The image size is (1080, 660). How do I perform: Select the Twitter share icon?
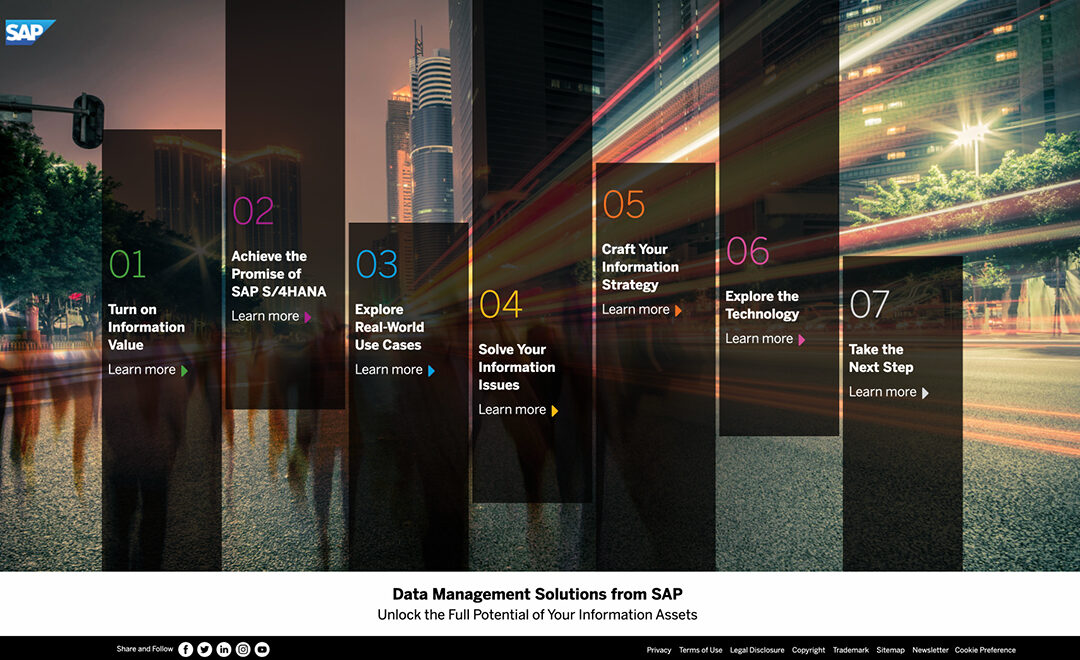204,649
